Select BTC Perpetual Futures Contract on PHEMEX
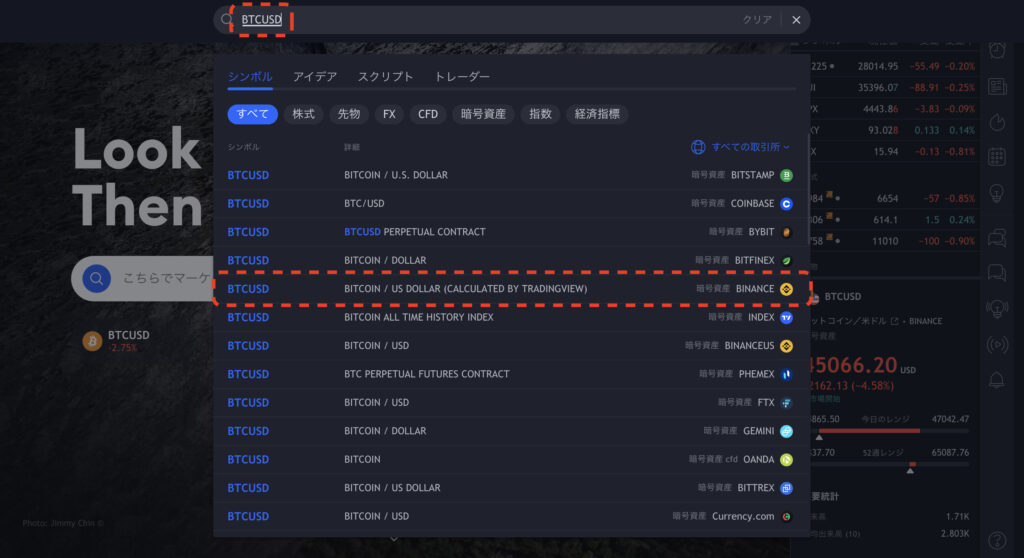The height and width of the screenshot is (558, 1024). click(x=511, y=374)
